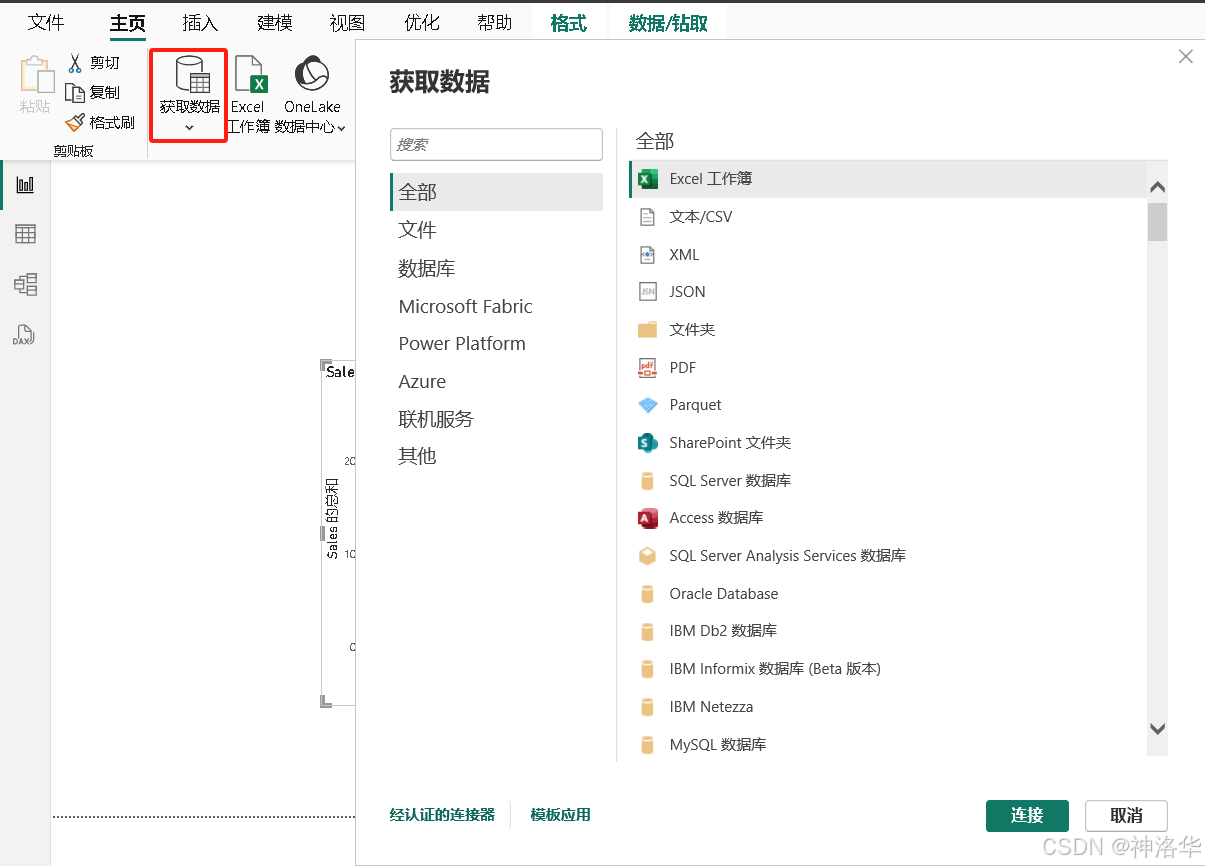This screenshot has width=1205, height=866.
Task: Select 文件夹 connector
Action: pos(887,330)
